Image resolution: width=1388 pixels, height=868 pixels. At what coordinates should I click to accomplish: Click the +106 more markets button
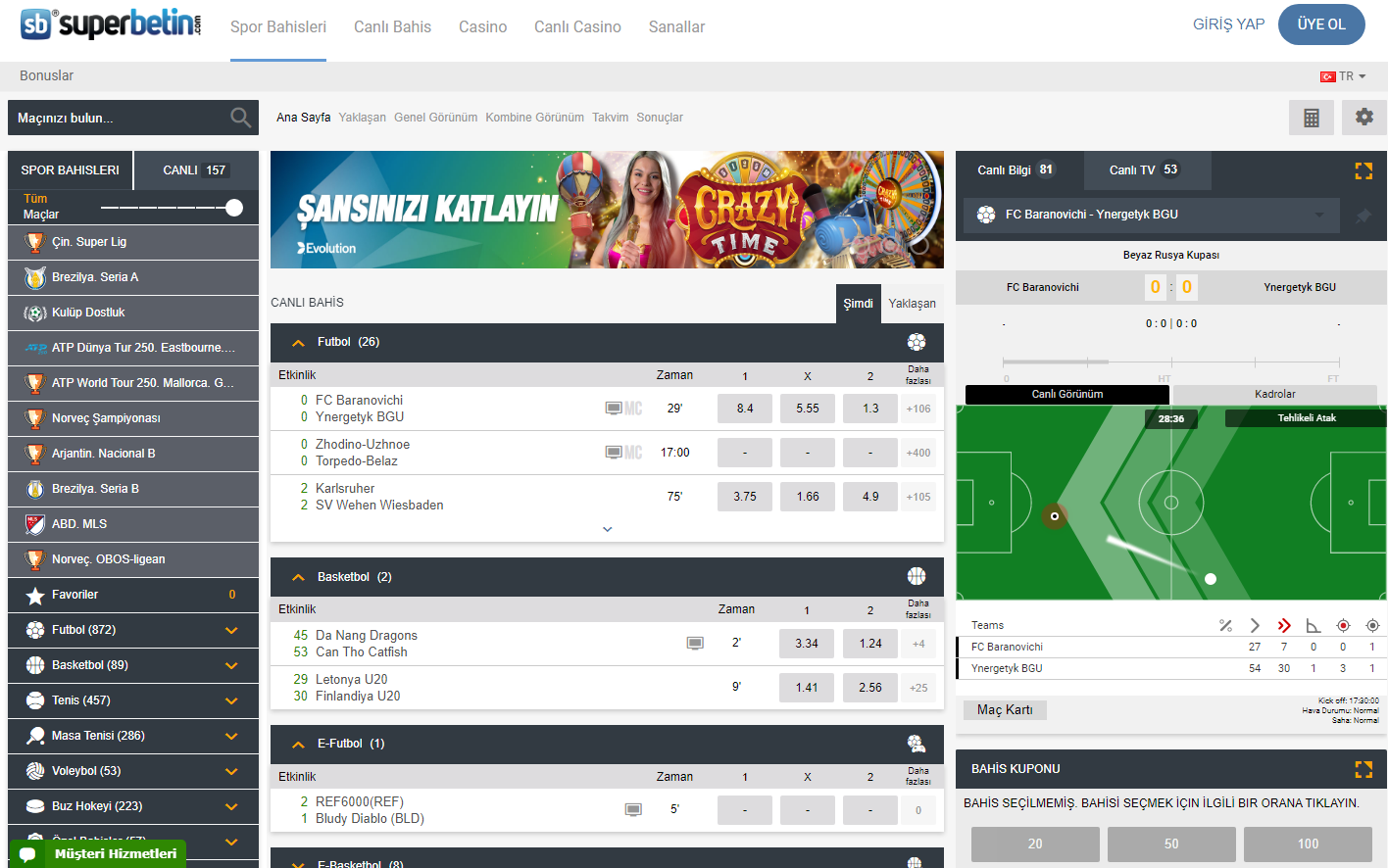pos(918,409)
